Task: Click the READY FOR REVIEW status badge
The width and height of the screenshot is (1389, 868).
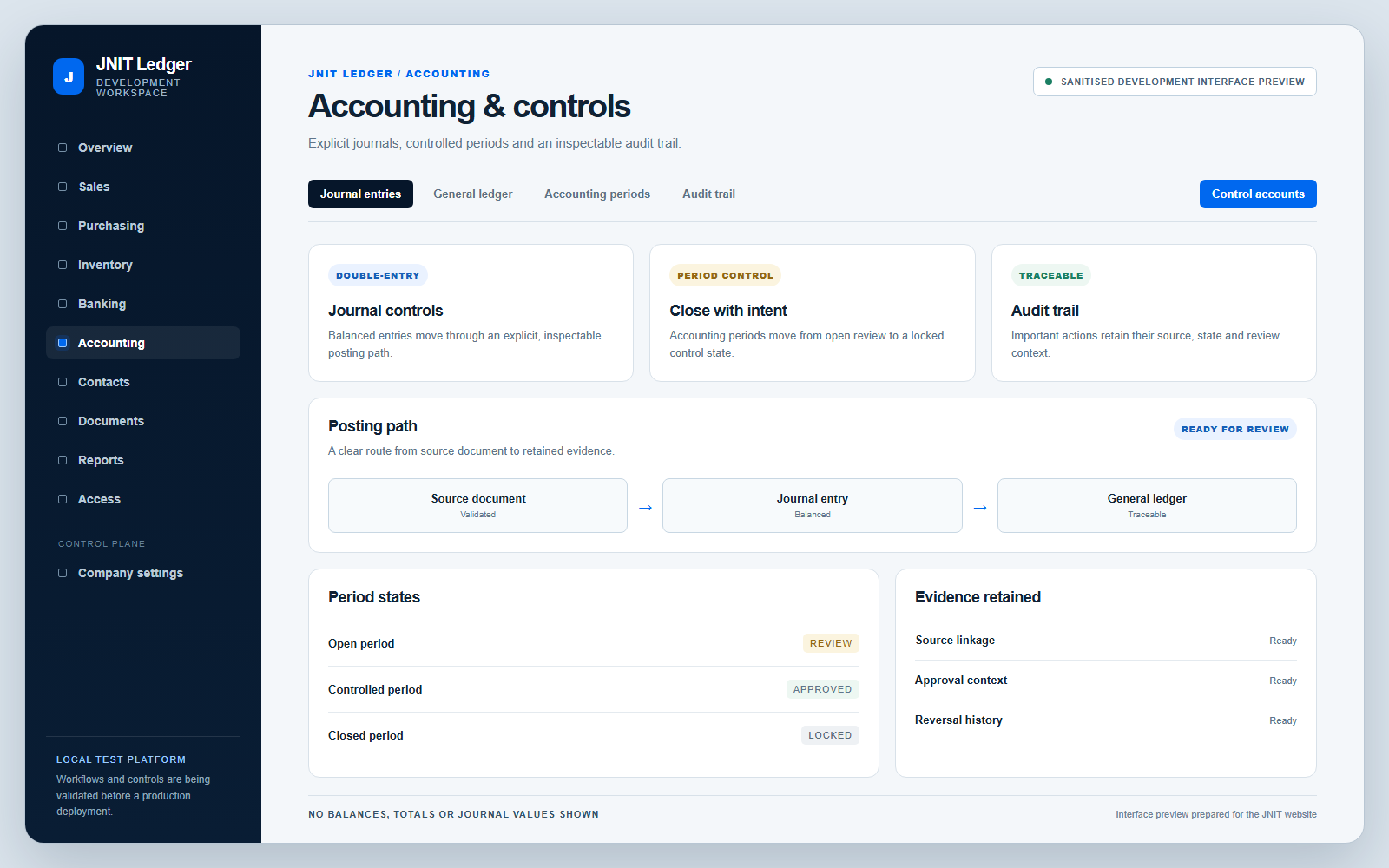Action: click(1234, 429)
